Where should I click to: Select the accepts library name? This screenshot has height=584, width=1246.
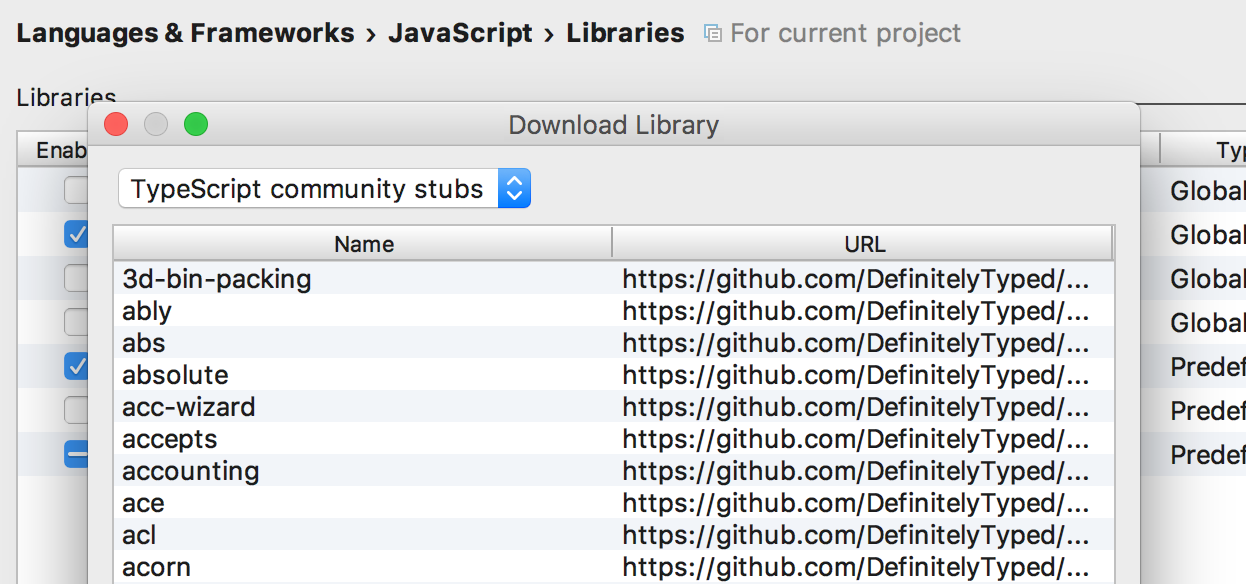(x=170, y=439)
